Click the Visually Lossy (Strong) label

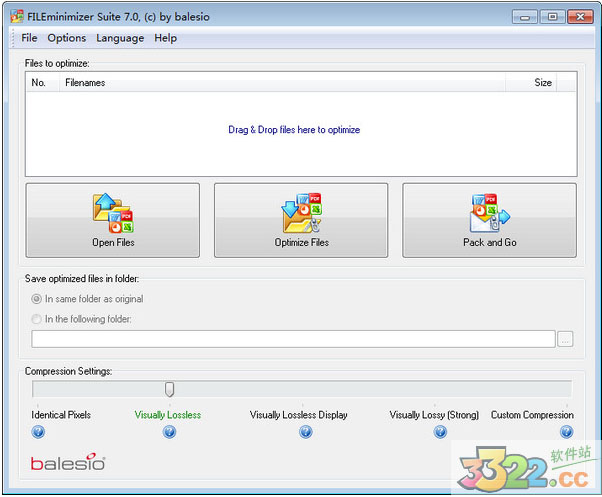[x=434, y=415]
